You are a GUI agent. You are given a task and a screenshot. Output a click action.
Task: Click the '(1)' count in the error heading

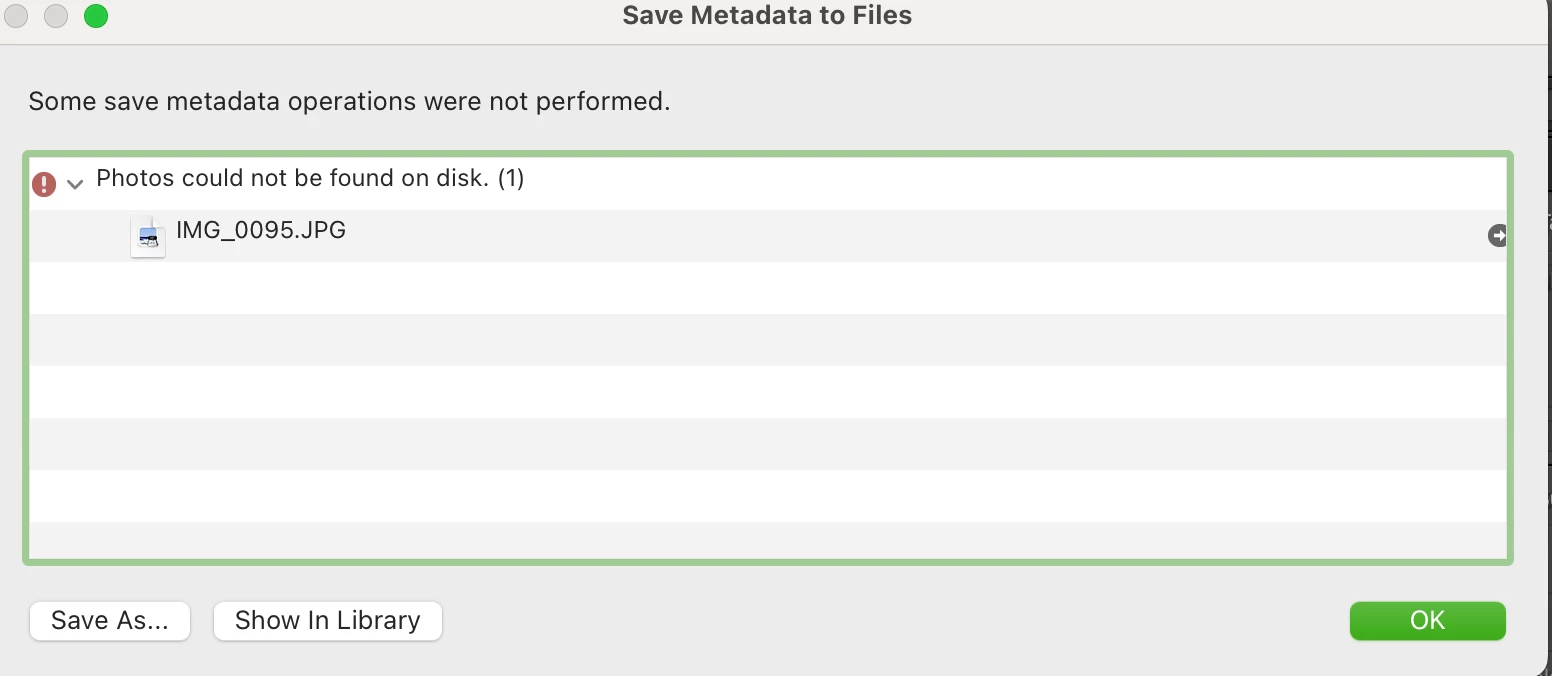[x=511, y=179]
